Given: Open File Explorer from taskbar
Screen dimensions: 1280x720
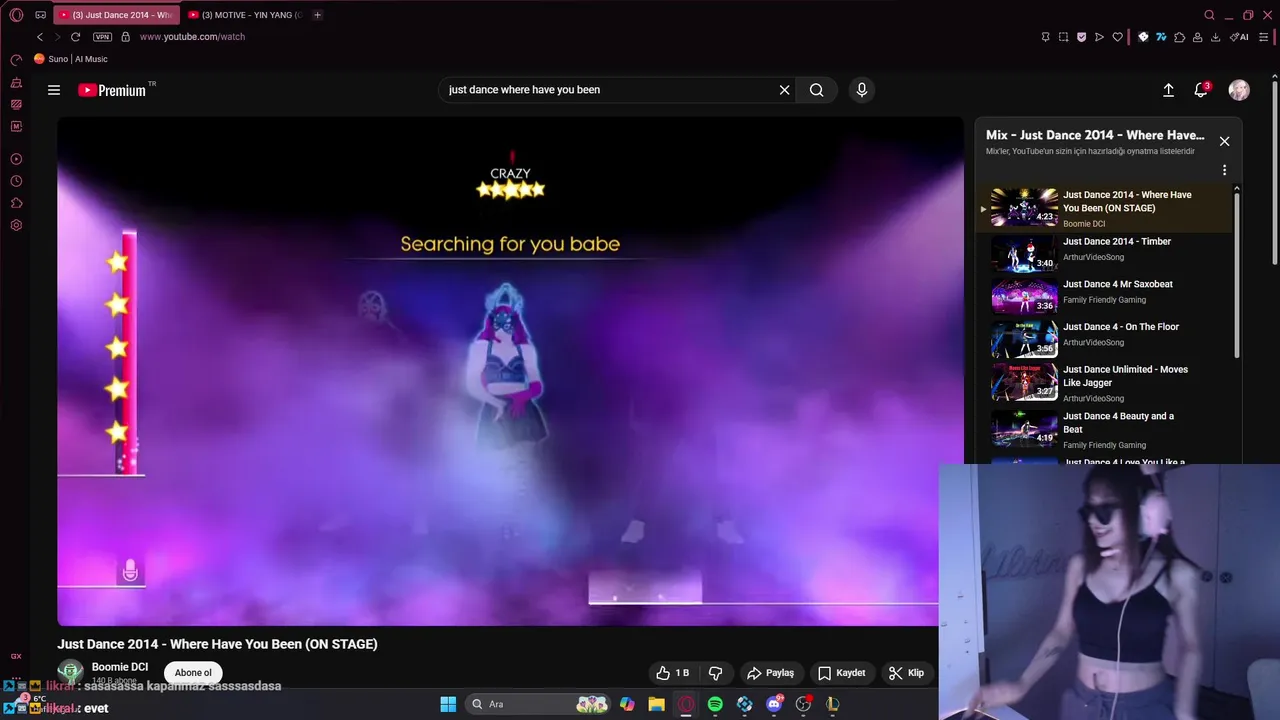Looking at the screenshot, I should [x=656, y=704].
